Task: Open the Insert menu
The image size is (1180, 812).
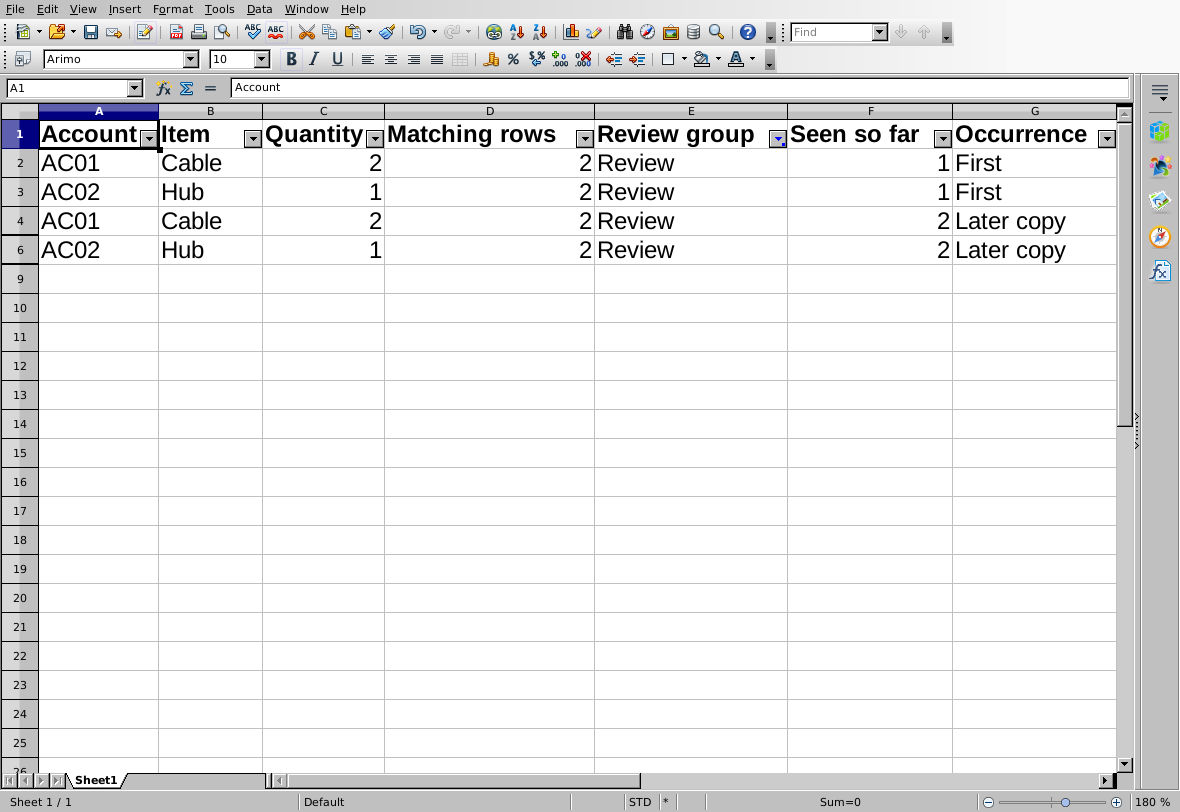Action: click(x=124, y=9)
